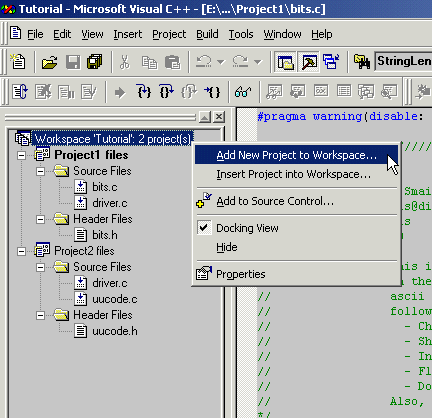This screenshot has width=432, height=418.
Task: Toggle the Workspace window button
Action: (285, 62)
